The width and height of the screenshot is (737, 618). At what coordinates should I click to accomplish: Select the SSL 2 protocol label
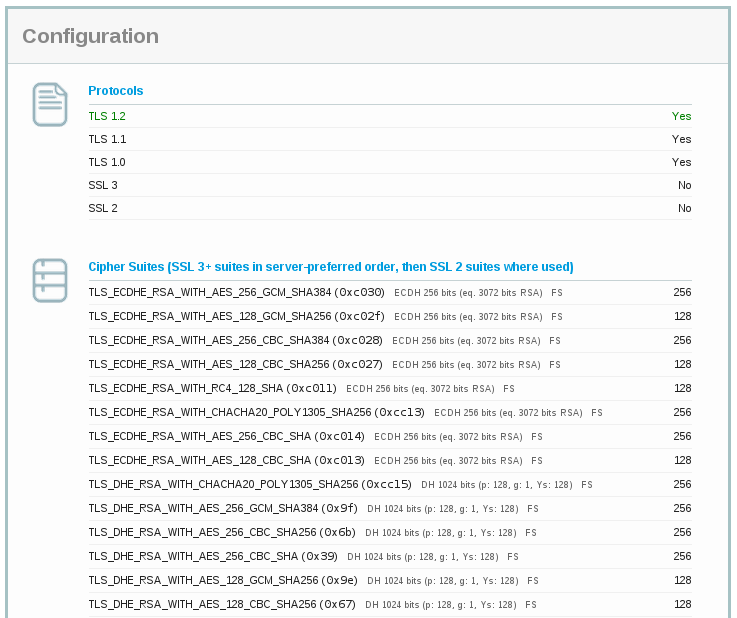(103, 208)
